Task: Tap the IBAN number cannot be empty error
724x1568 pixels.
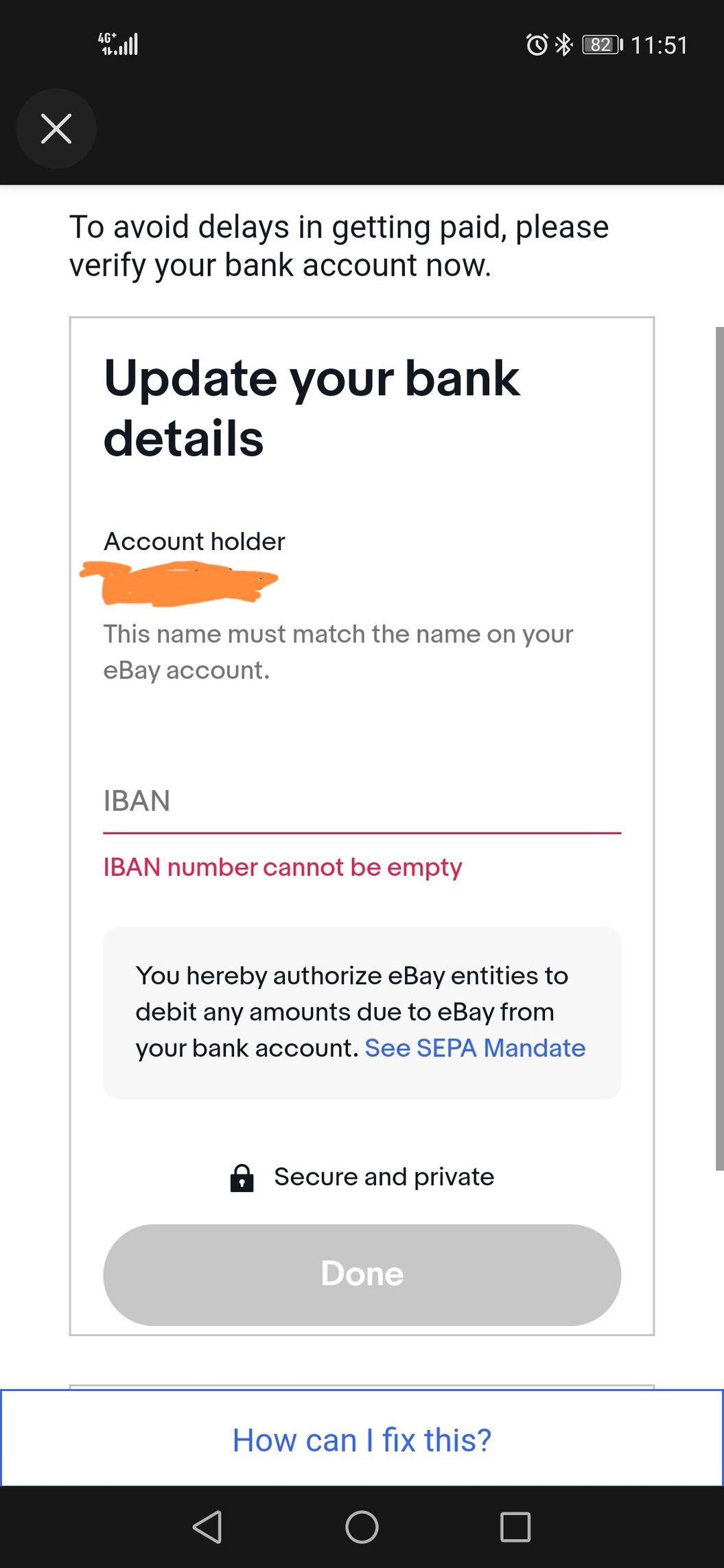Action: pyautogui.click(x=283, y=868)
